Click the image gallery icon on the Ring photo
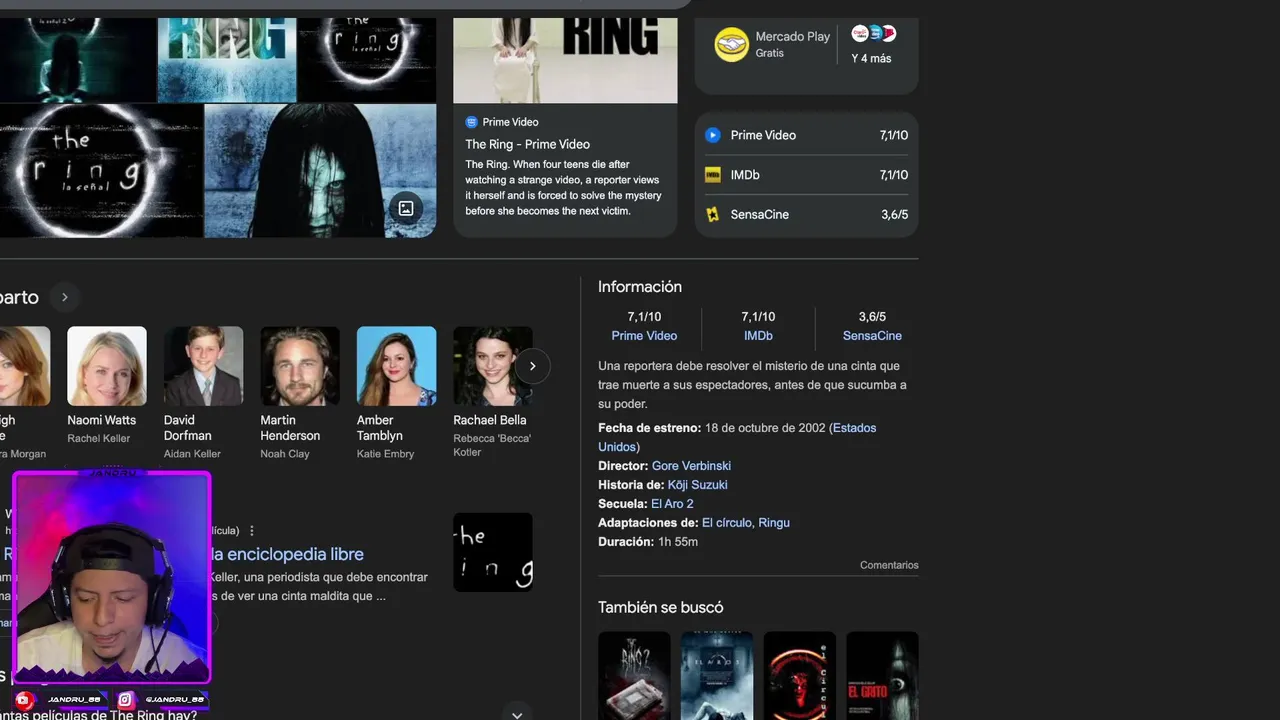This screenshot has width=1280, height=720. coord(406,208)
